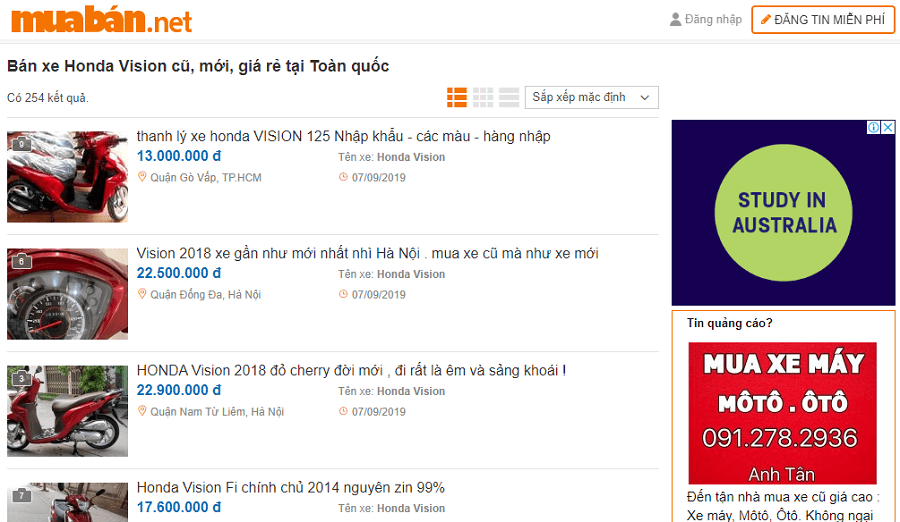Switch to compact lines view icon
This screenshot has height=522, width=900.
click(509, 97)
